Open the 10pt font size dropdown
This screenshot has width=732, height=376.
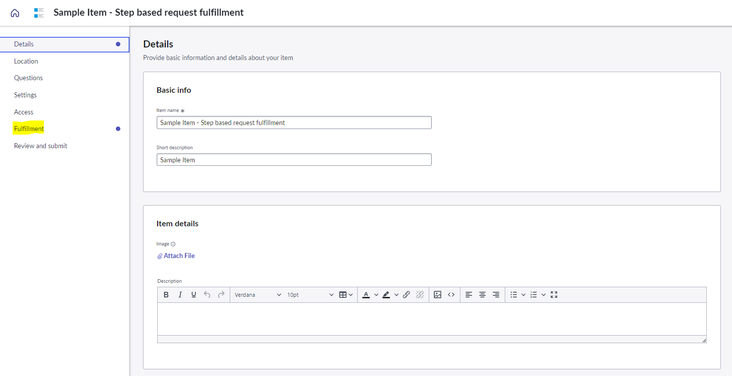(x=310, y=295)
